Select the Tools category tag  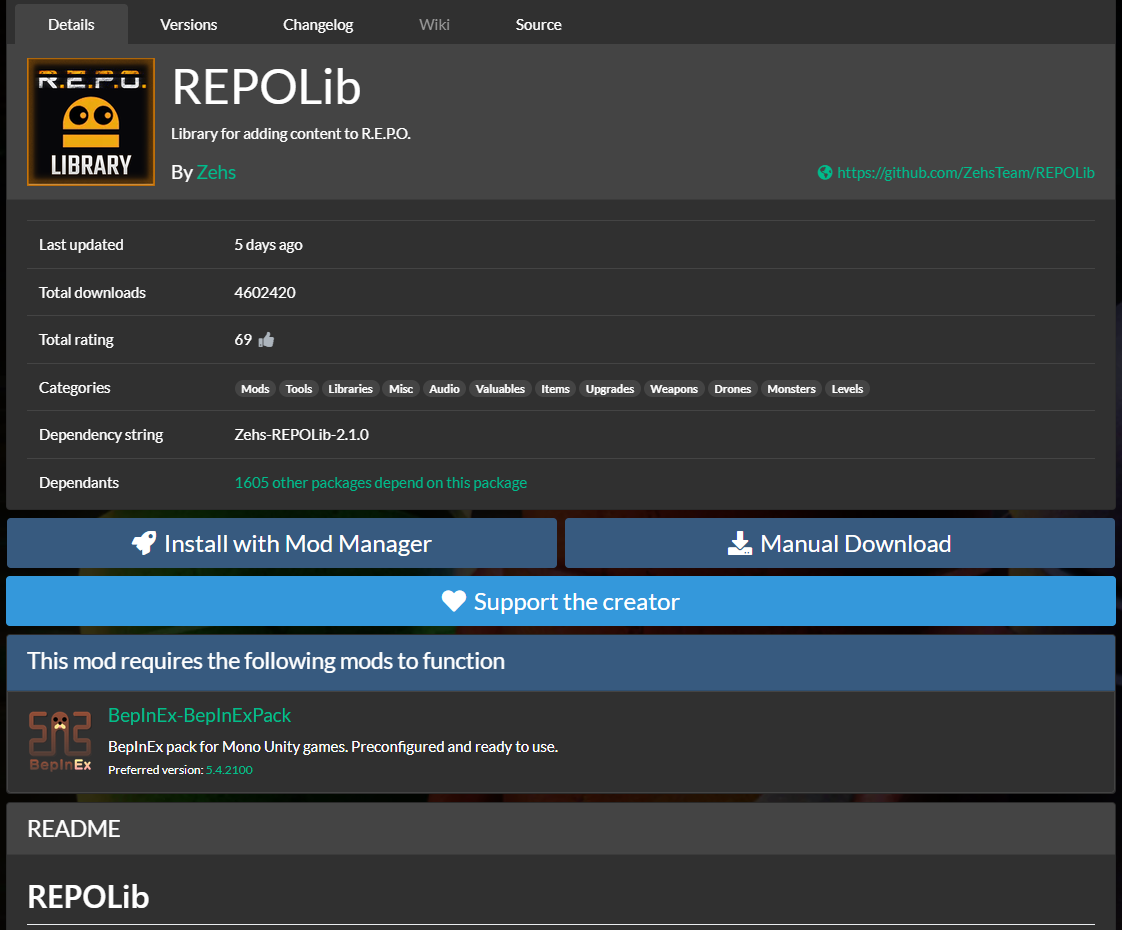(298, 388)
